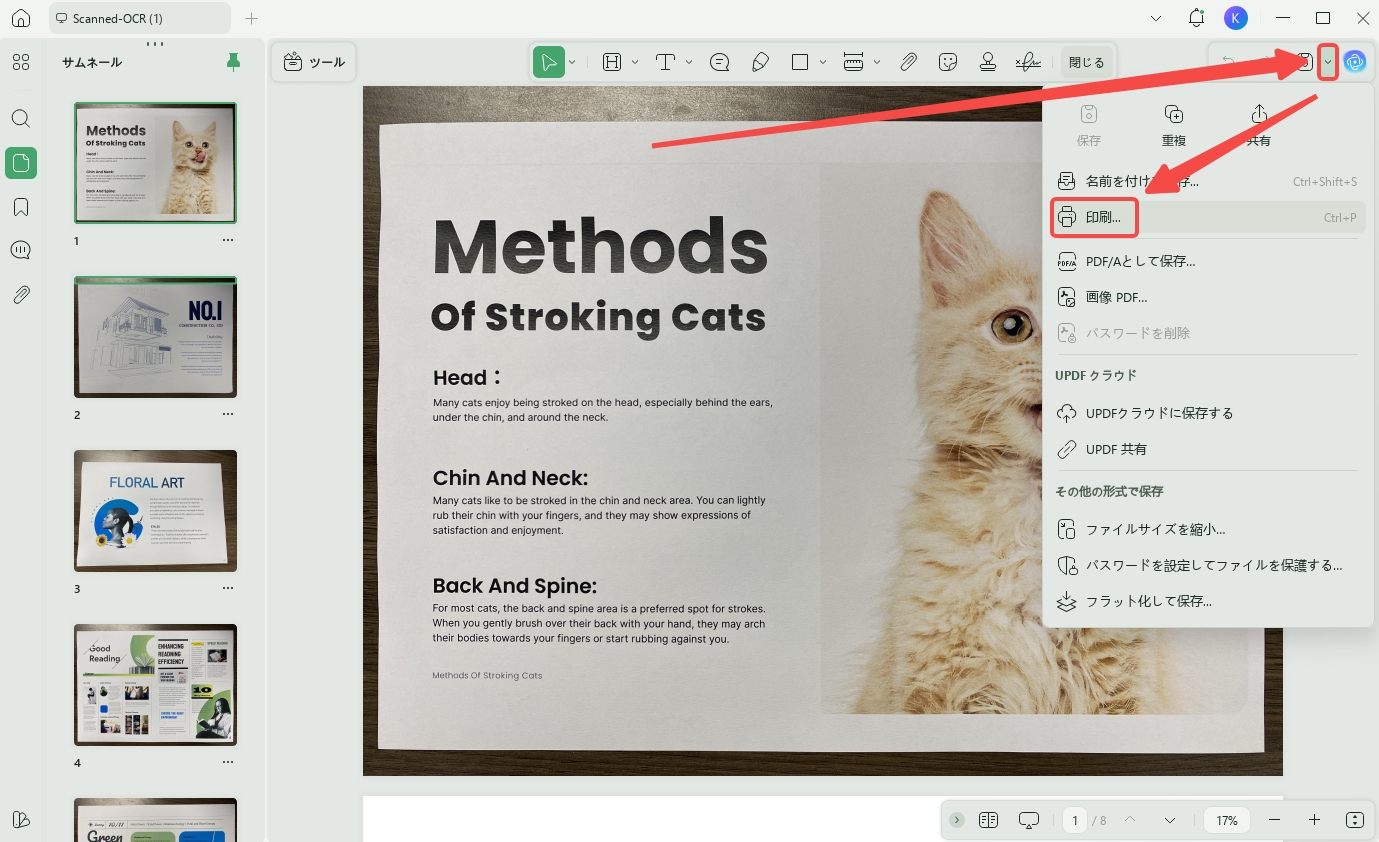1379x842 pixels.
Task: Open the 17% zoom level dropdown
Action: (x=1227, y=820)
